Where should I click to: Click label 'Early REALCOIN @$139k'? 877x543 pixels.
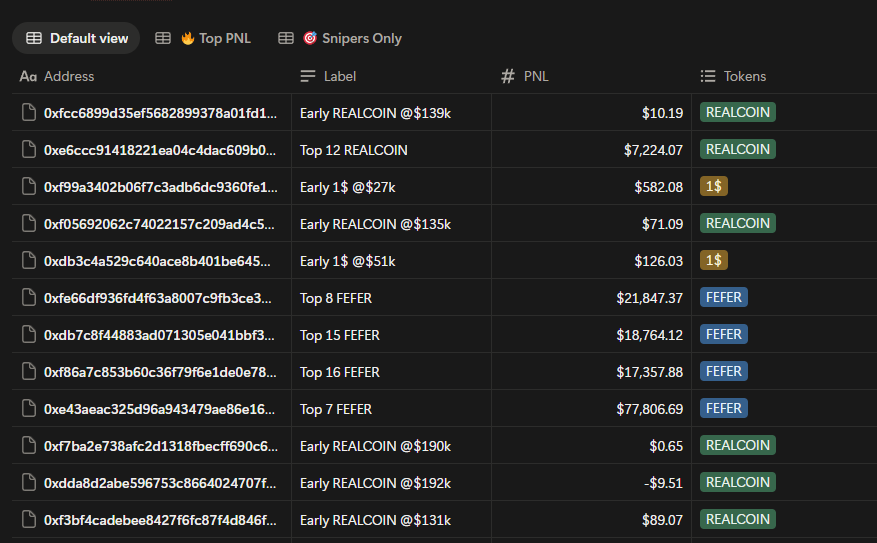tap(375, 113)
